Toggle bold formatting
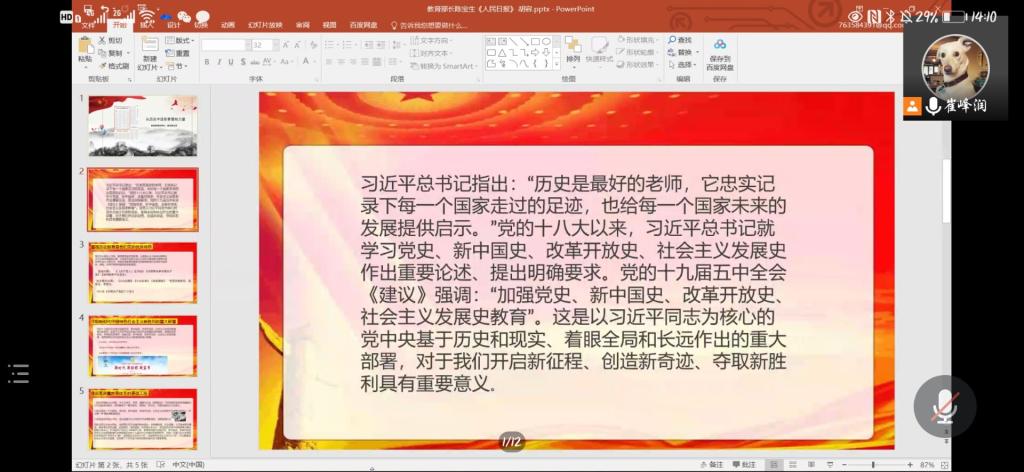This screenshot has height=472, width=1024. tap(206, 62)
